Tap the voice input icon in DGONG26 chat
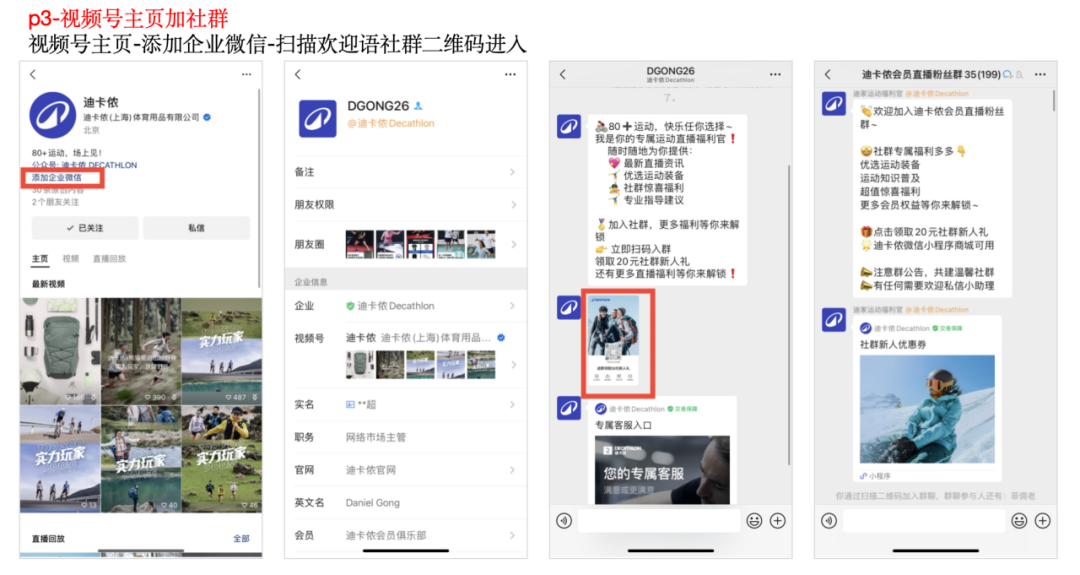The width and height of the screenshot is (1080, 575). point(564,521)
